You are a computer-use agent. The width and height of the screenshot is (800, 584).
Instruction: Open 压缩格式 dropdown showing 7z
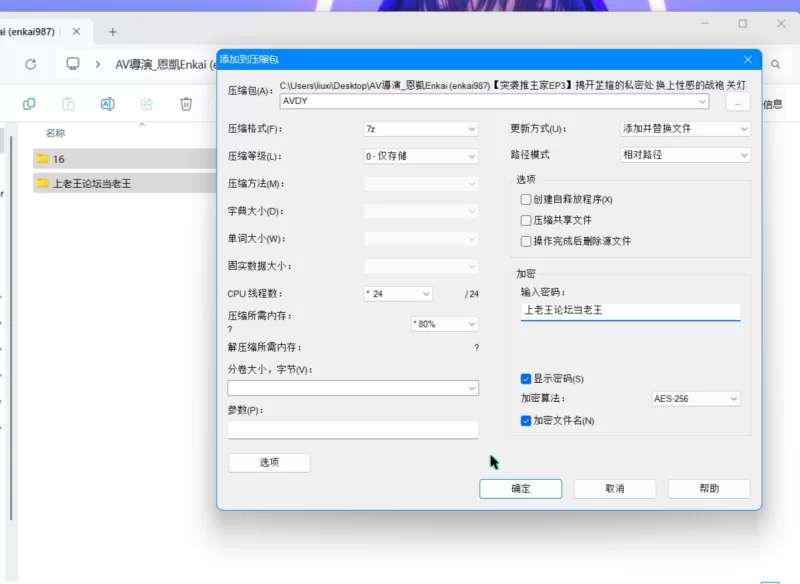pos(421,129)
